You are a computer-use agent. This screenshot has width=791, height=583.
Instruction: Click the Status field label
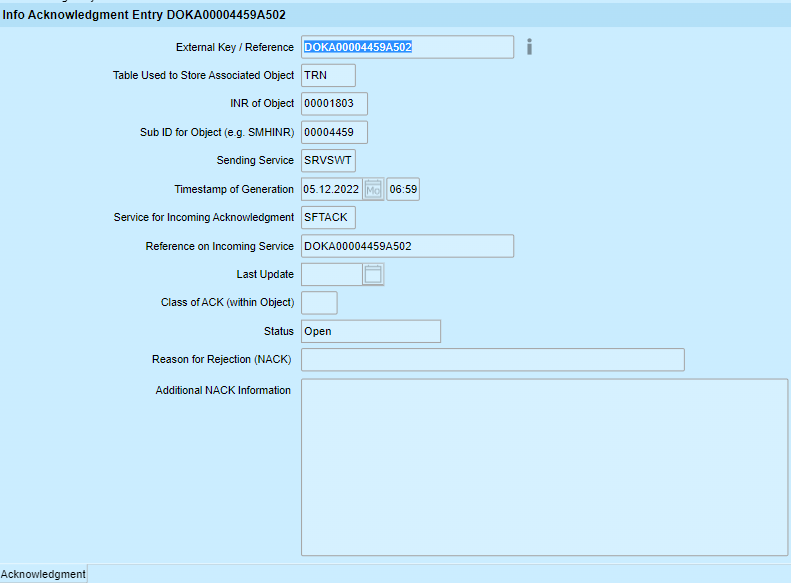coord(279,331)
